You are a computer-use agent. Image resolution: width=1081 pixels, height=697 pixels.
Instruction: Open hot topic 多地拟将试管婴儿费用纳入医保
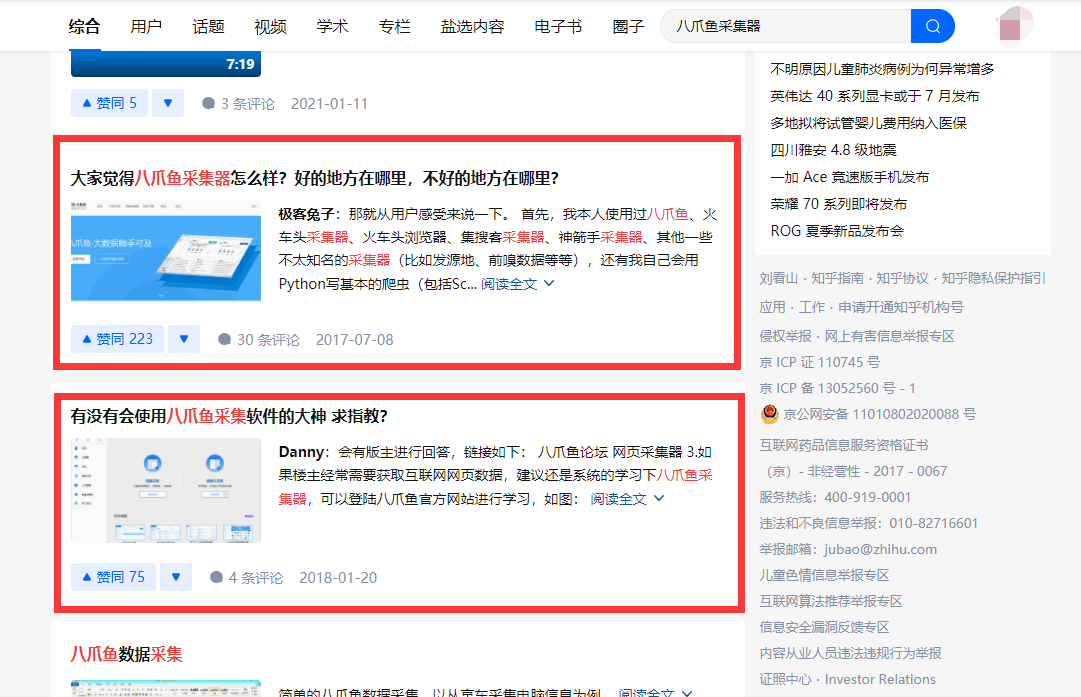pyautogui.click(x=869, y=123)
